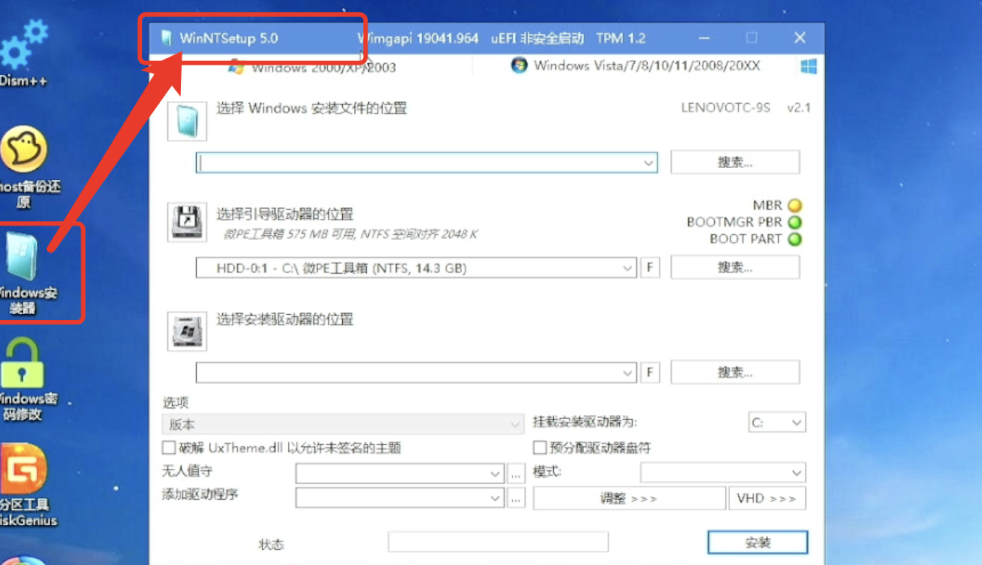The width and height of the screenshot is (982, 565).
Task: Click the Windows logo icon beside the tabs
Action: click(x=809, y=66)
